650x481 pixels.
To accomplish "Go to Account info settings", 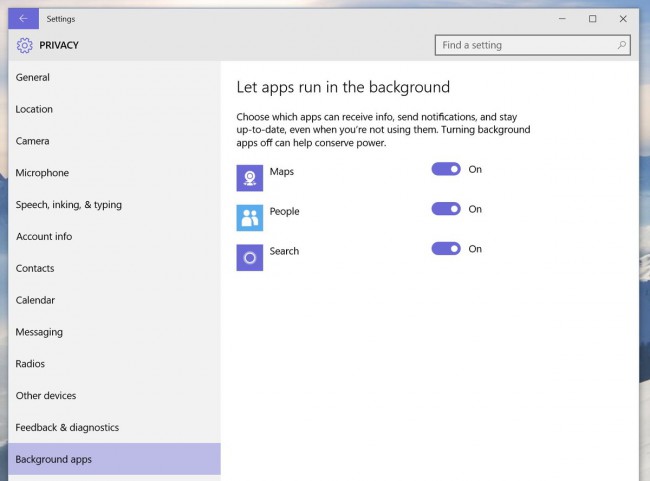I will pos(114,236).
